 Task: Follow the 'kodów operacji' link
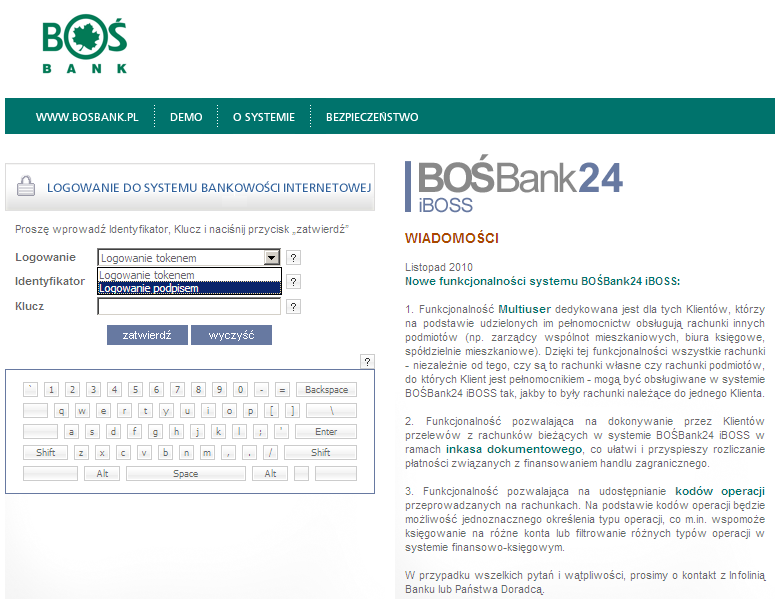click(x=720, y=491)
